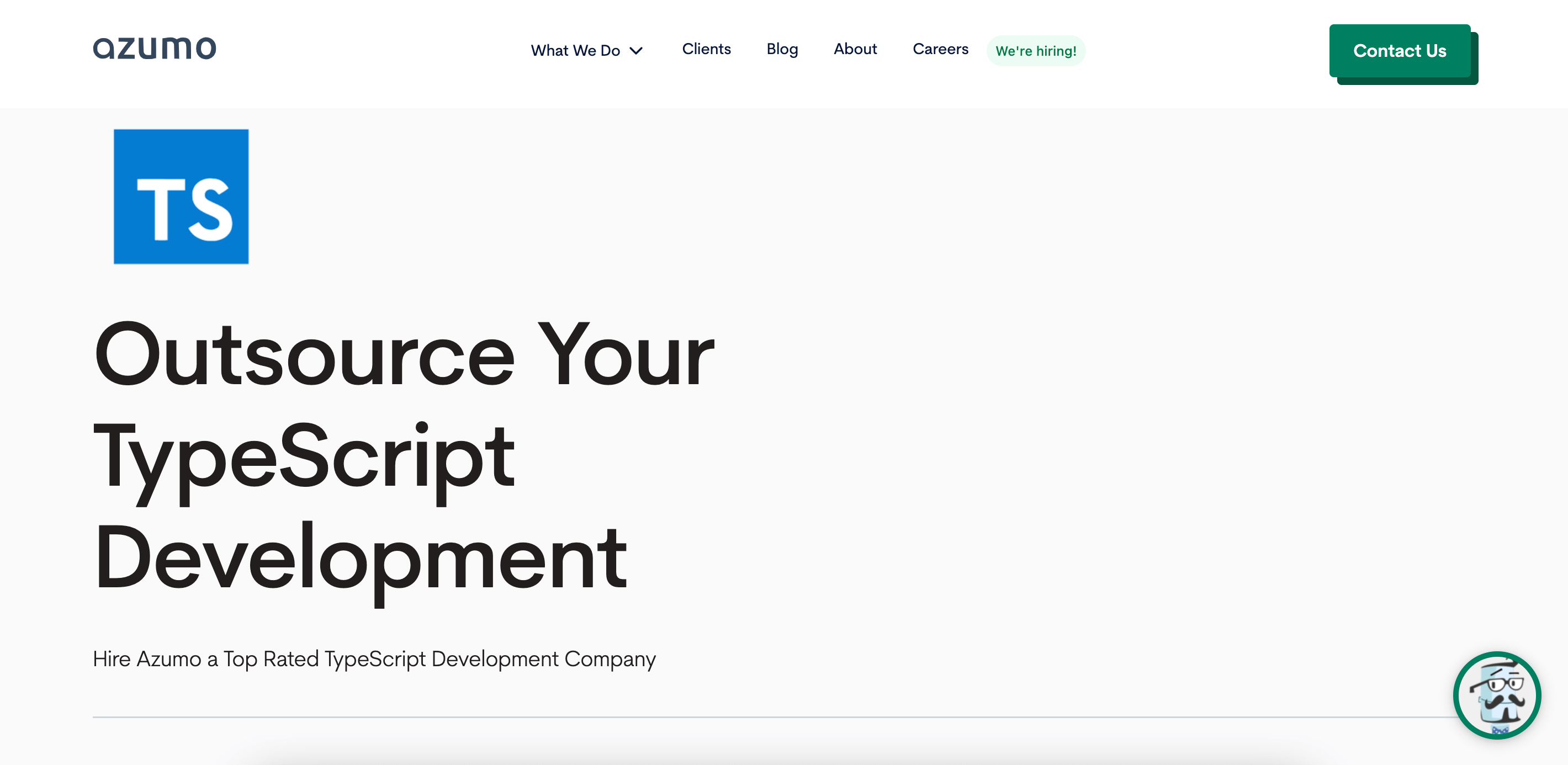Viewport: 1568px width, 765px height.
Task: Go to the Blog page
Action: coord(782,49)
